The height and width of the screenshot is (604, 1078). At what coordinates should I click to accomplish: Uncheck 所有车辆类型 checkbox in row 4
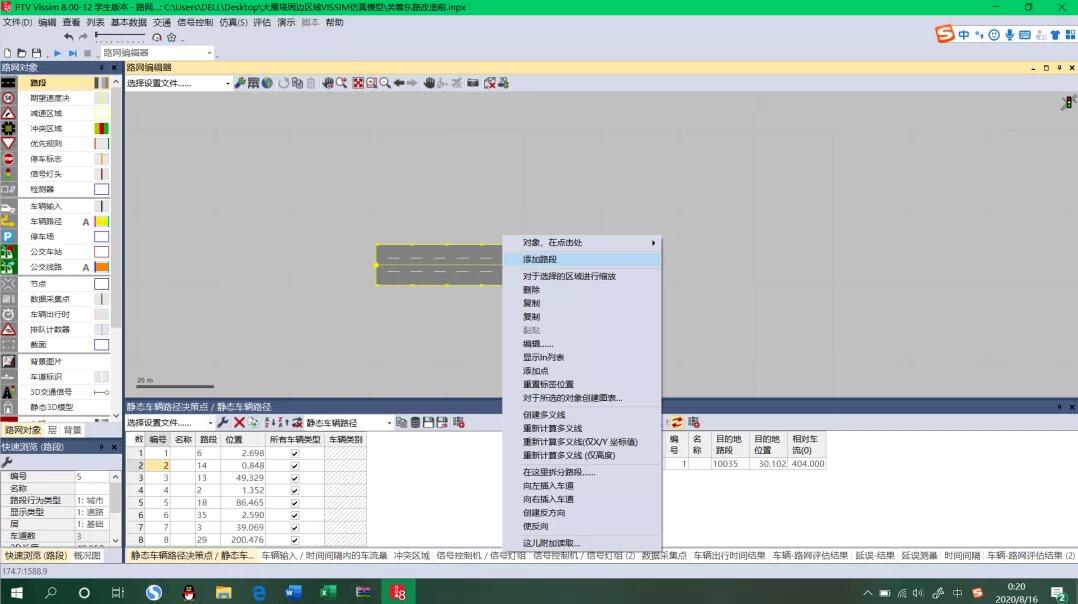click(x=295, y=491)
